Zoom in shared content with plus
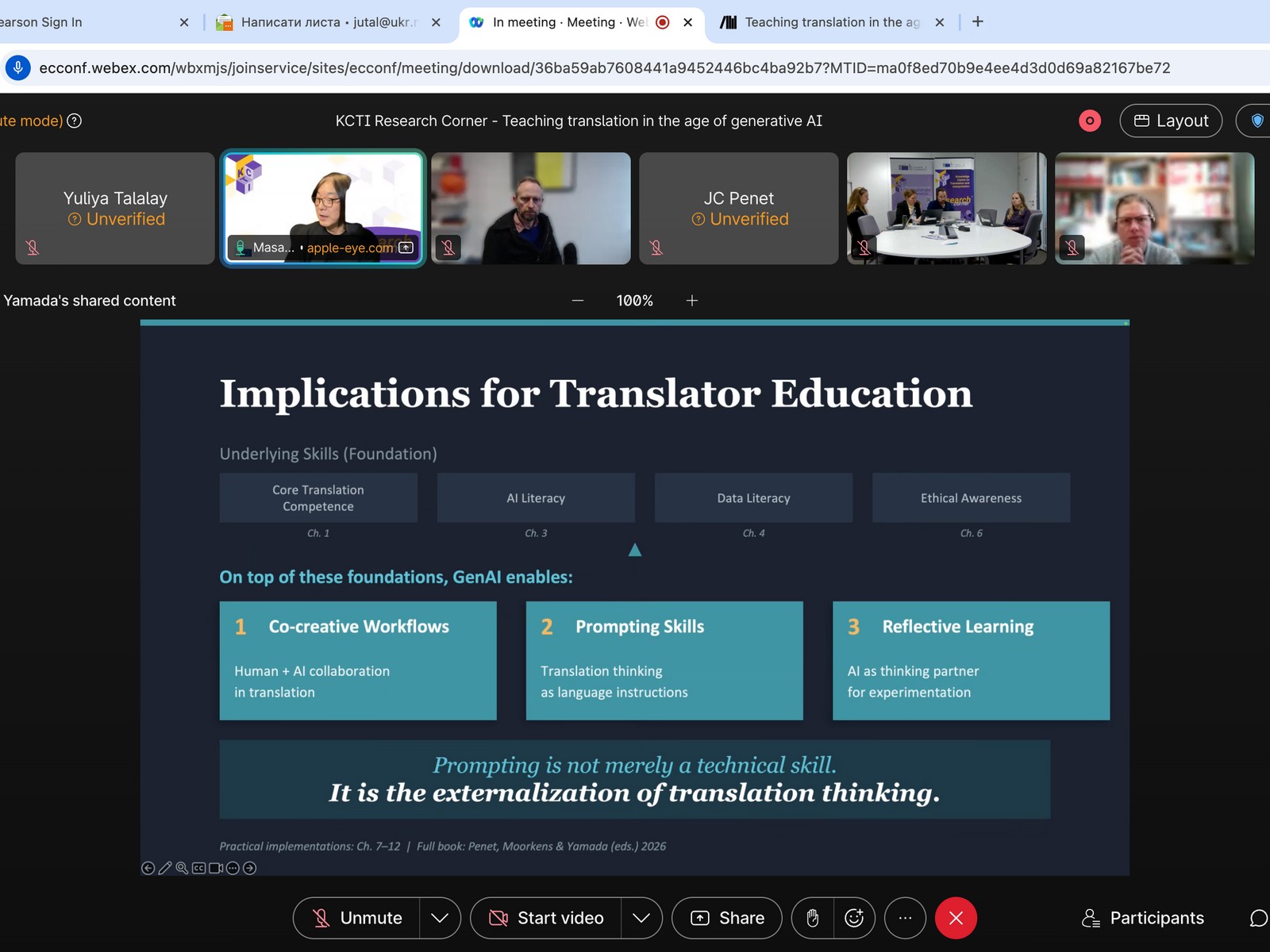Image resolution: width=1270 pixels, height=952 pixels. [x=692, y=301]
